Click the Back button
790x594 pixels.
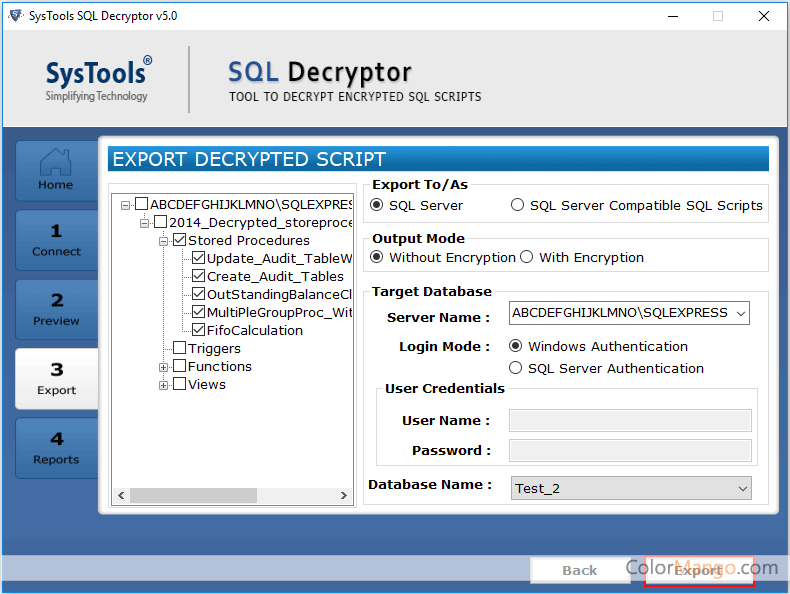580,570
